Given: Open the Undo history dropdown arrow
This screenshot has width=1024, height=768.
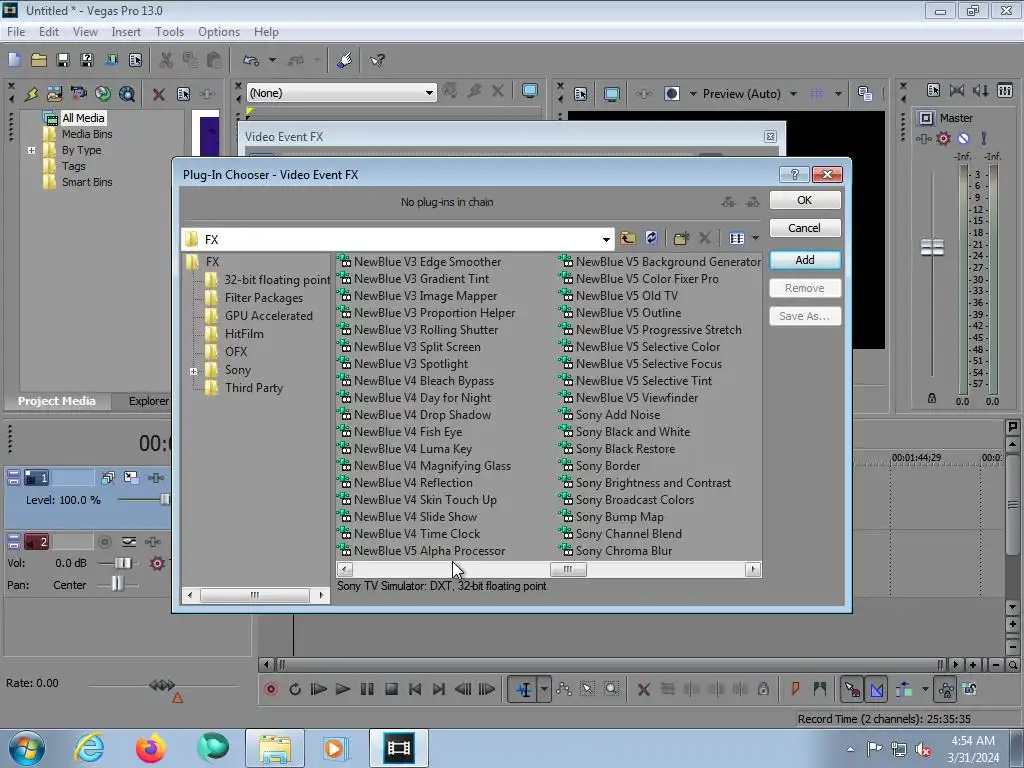Looking at the screenshot, I should coord(272,60).
